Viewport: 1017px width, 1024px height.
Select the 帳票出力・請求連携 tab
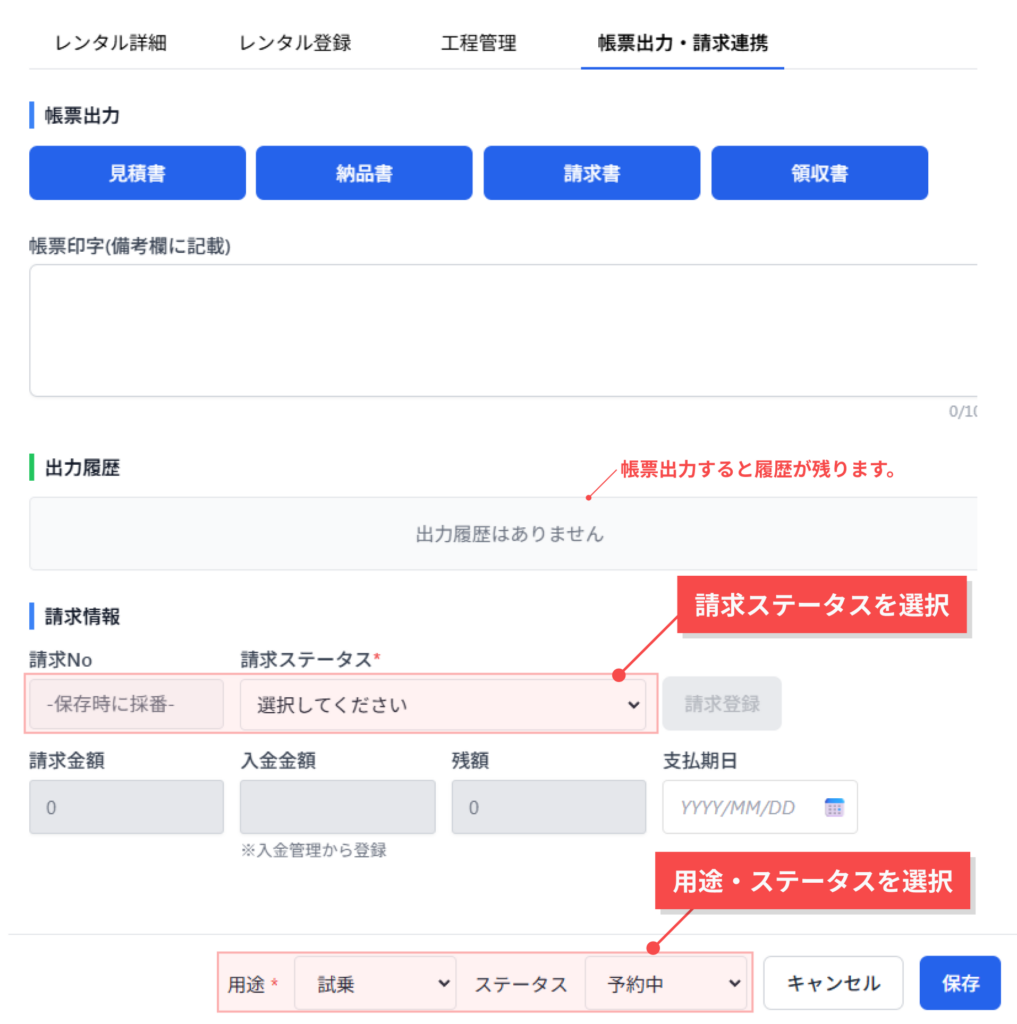tap(682, 43)
